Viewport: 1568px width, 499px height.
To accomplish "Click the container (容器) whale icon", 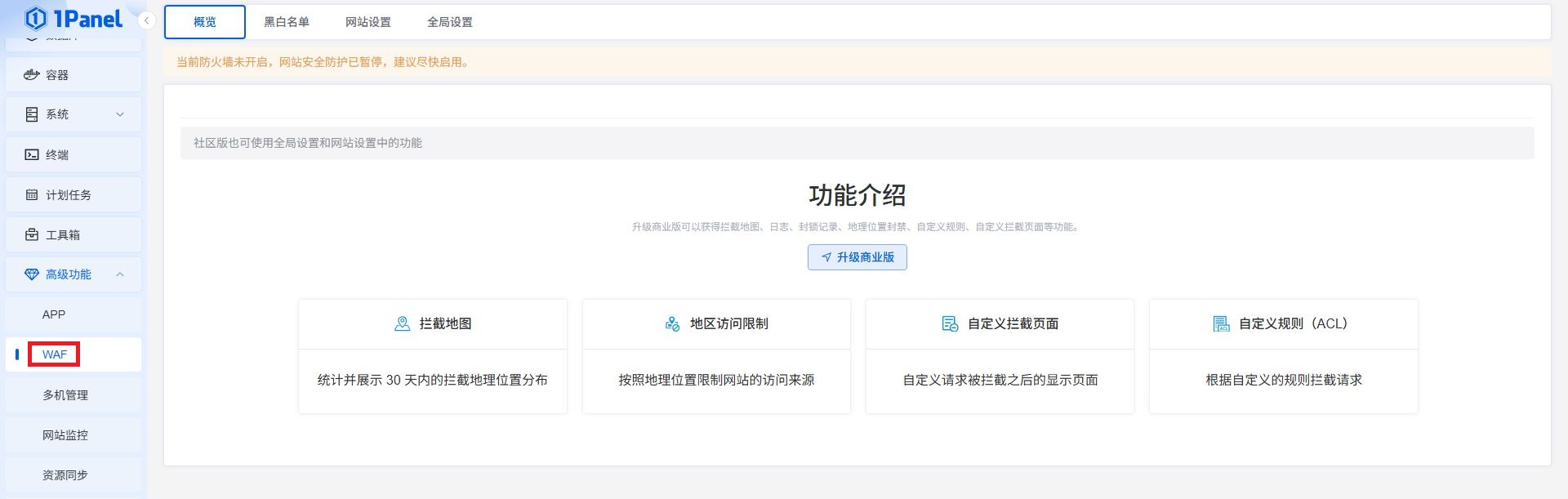I will pyautogui.click(x=32, y=74).
